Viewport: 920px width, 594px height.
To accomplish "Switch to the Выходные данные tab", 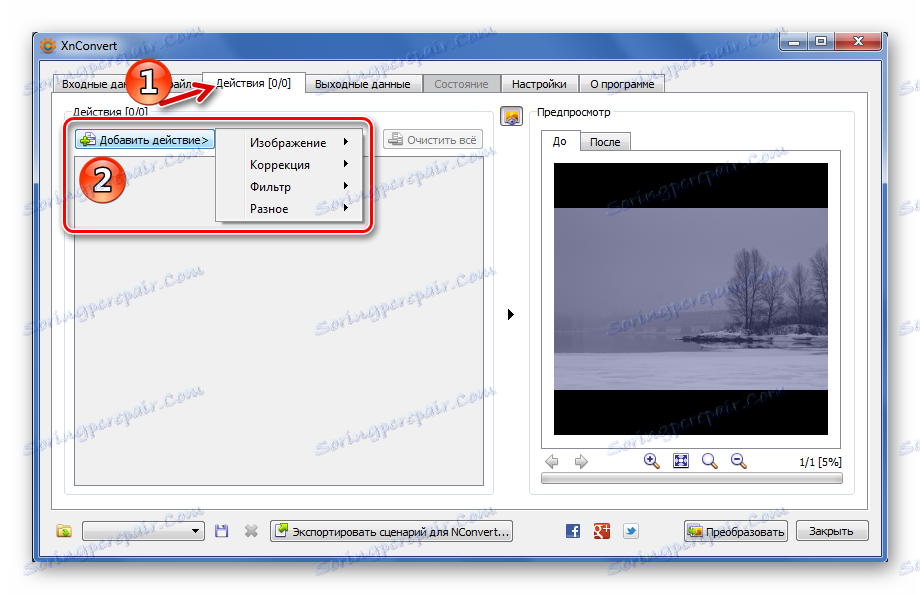I will tap(363, 84).
